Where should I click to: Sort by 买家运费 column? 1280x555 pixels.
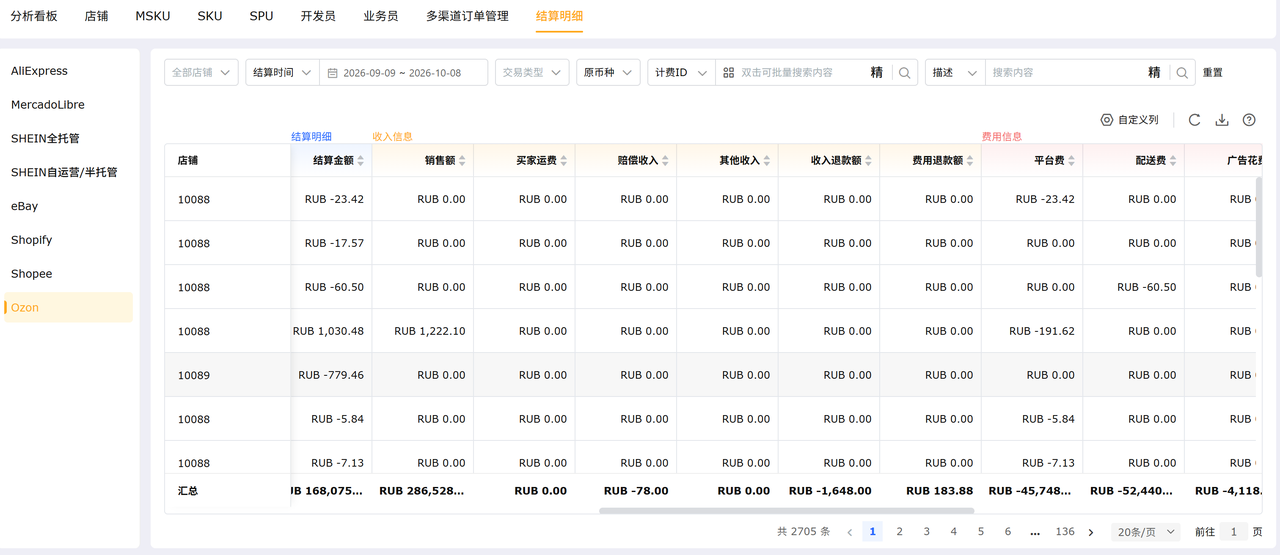click(x=564, y=161)
